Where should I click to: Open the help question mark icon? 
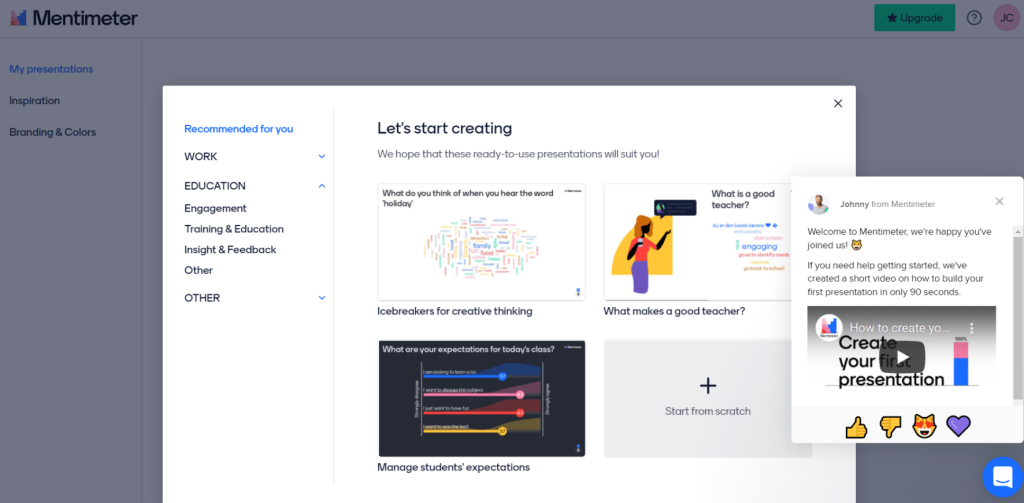click(973, 18)
